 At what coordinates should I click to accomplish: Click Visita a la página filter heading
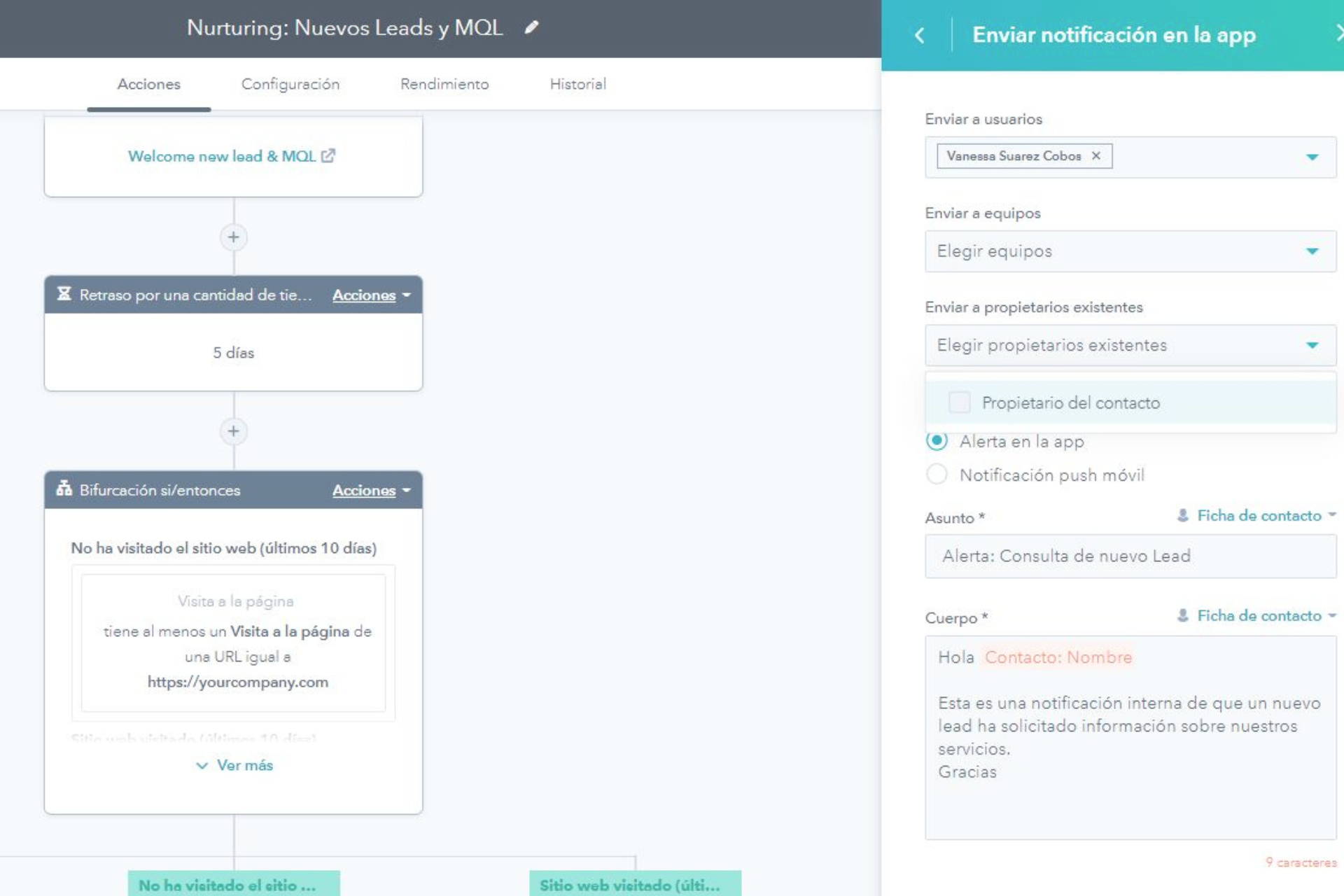click(x=235, y=601)
